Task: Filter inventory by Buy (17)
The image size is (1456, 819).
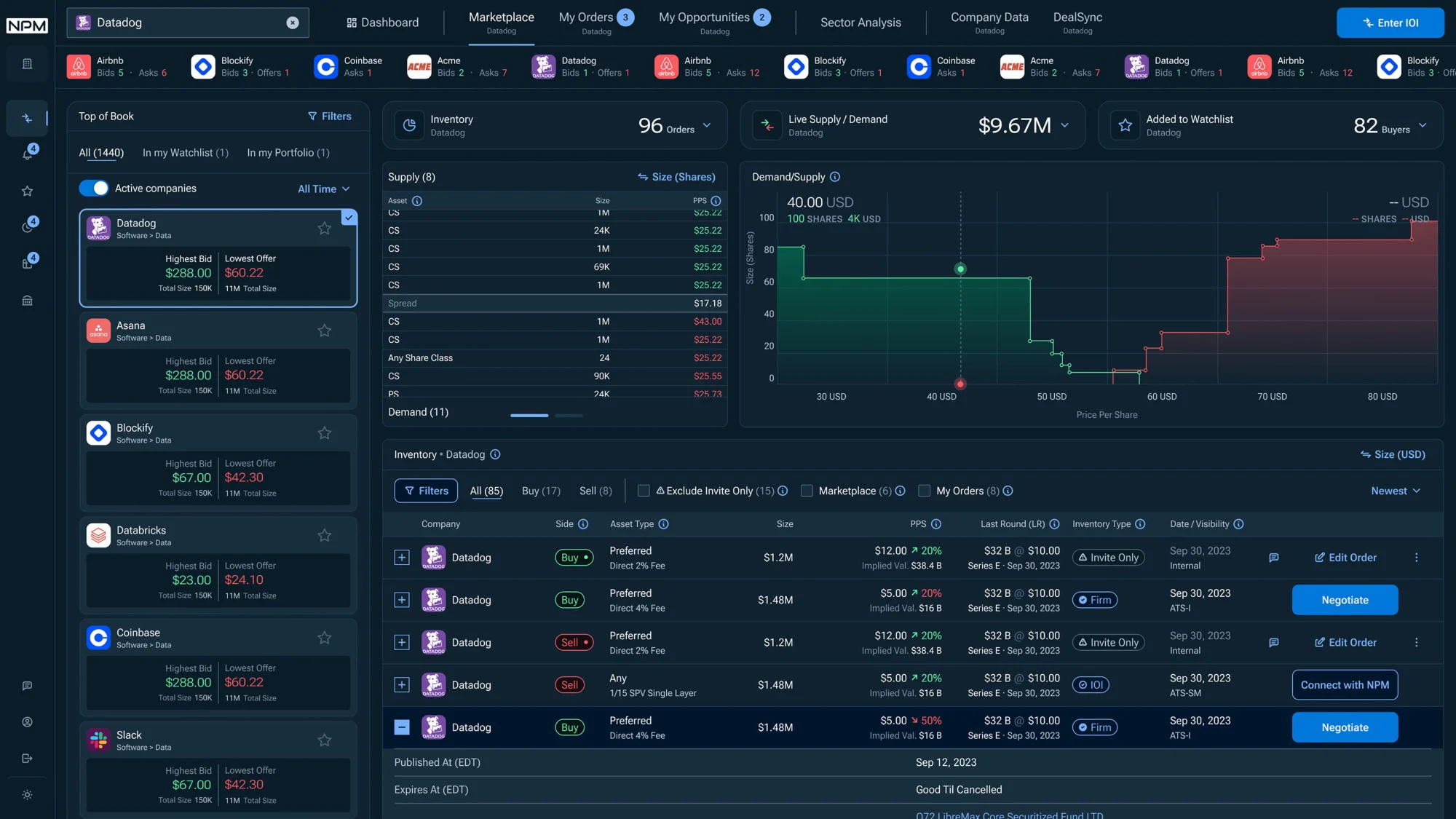Action: 541,491
